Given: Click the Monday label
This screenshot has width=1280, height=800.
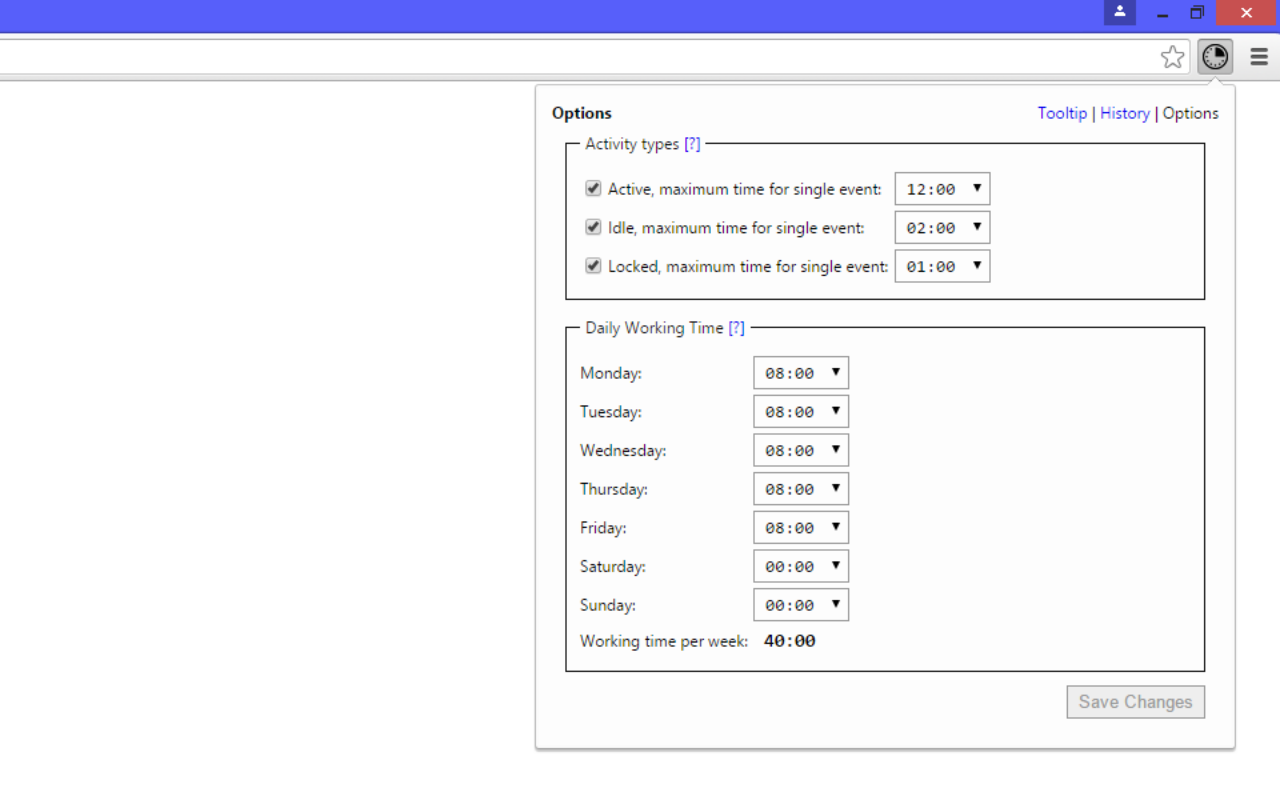Looking at the screenshot, I should [611, 373].
